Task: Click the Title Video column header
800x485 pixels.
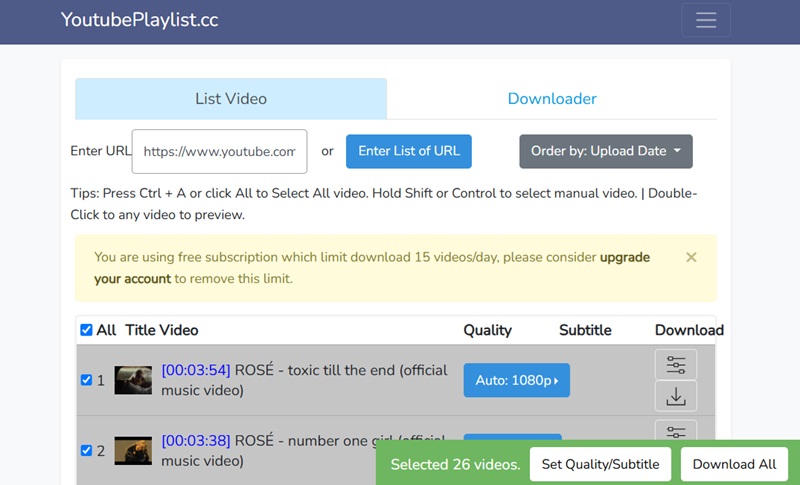Action: pos(162,330)
